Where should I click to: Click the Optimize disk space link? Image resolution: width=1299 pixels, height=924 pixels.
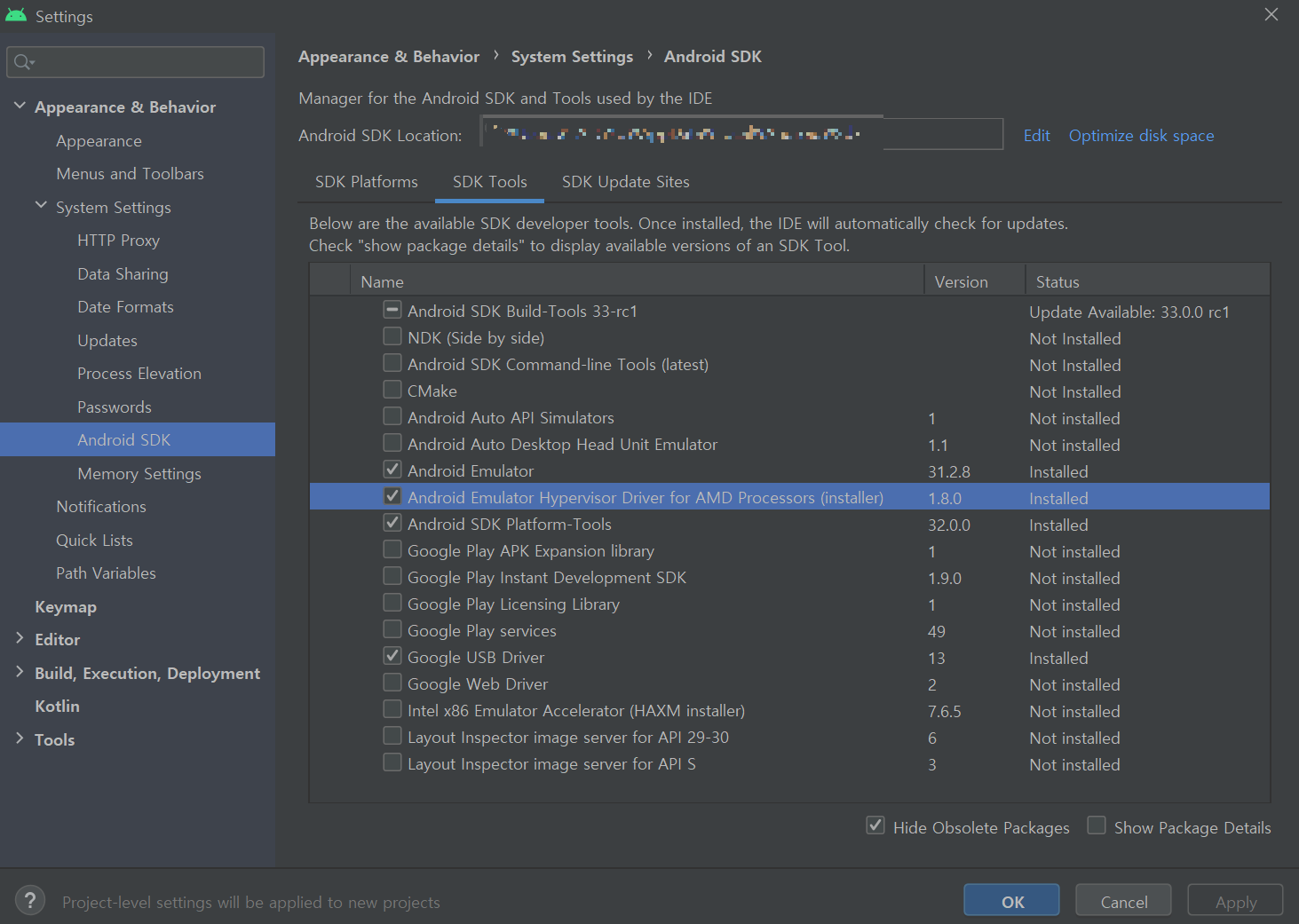coord(1141,136)
